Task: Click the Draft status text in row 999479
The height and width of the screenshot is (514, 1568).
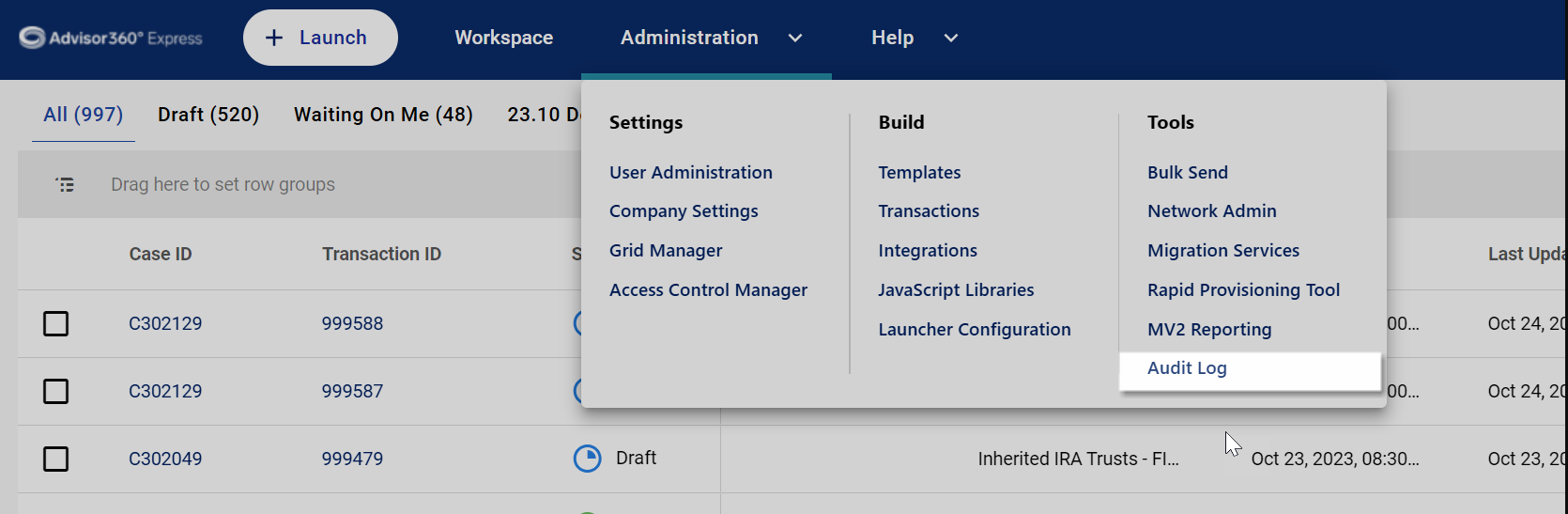Action: coord(636,458)
